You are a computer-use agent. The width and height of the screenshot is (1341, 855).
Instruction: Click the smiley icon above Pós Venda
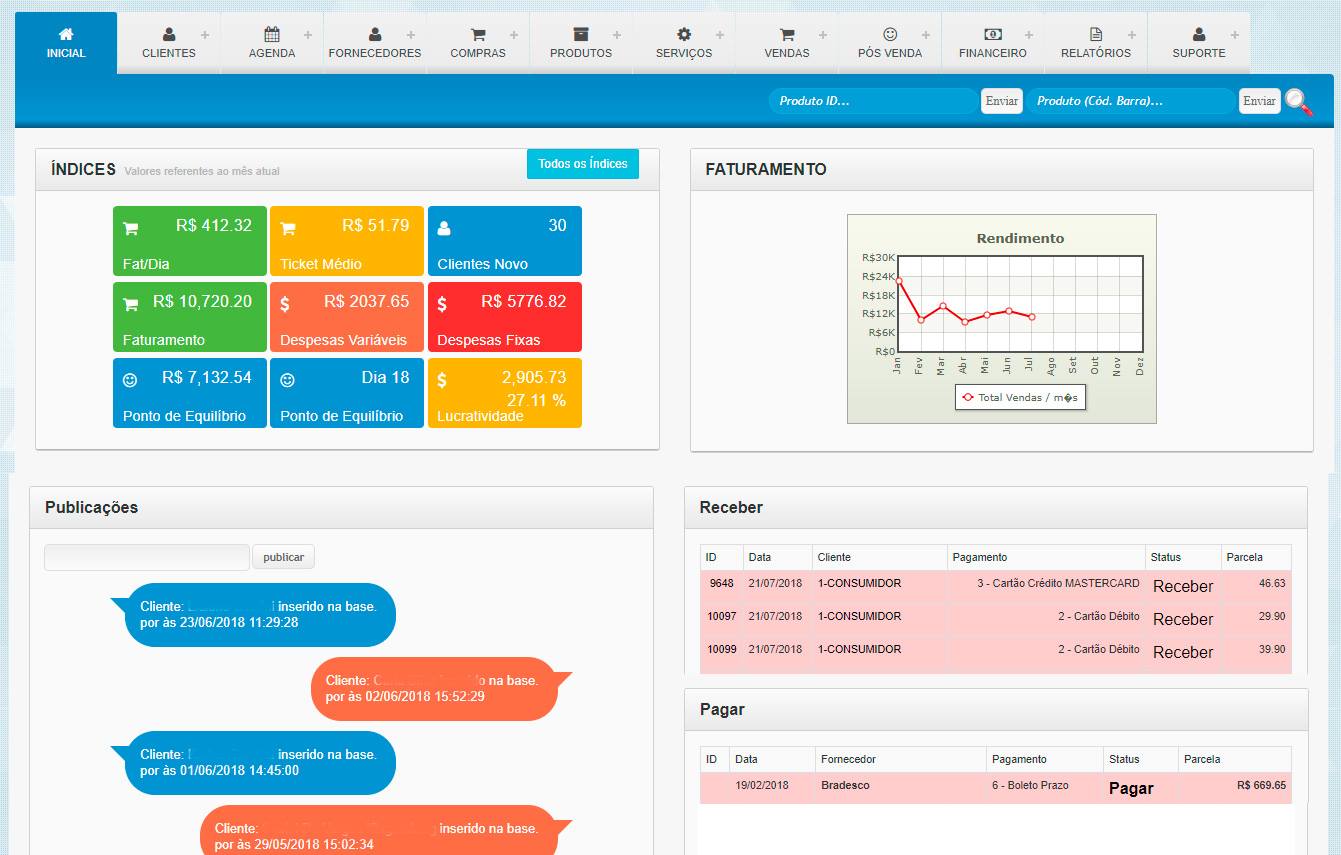click(x=890, y=34)
